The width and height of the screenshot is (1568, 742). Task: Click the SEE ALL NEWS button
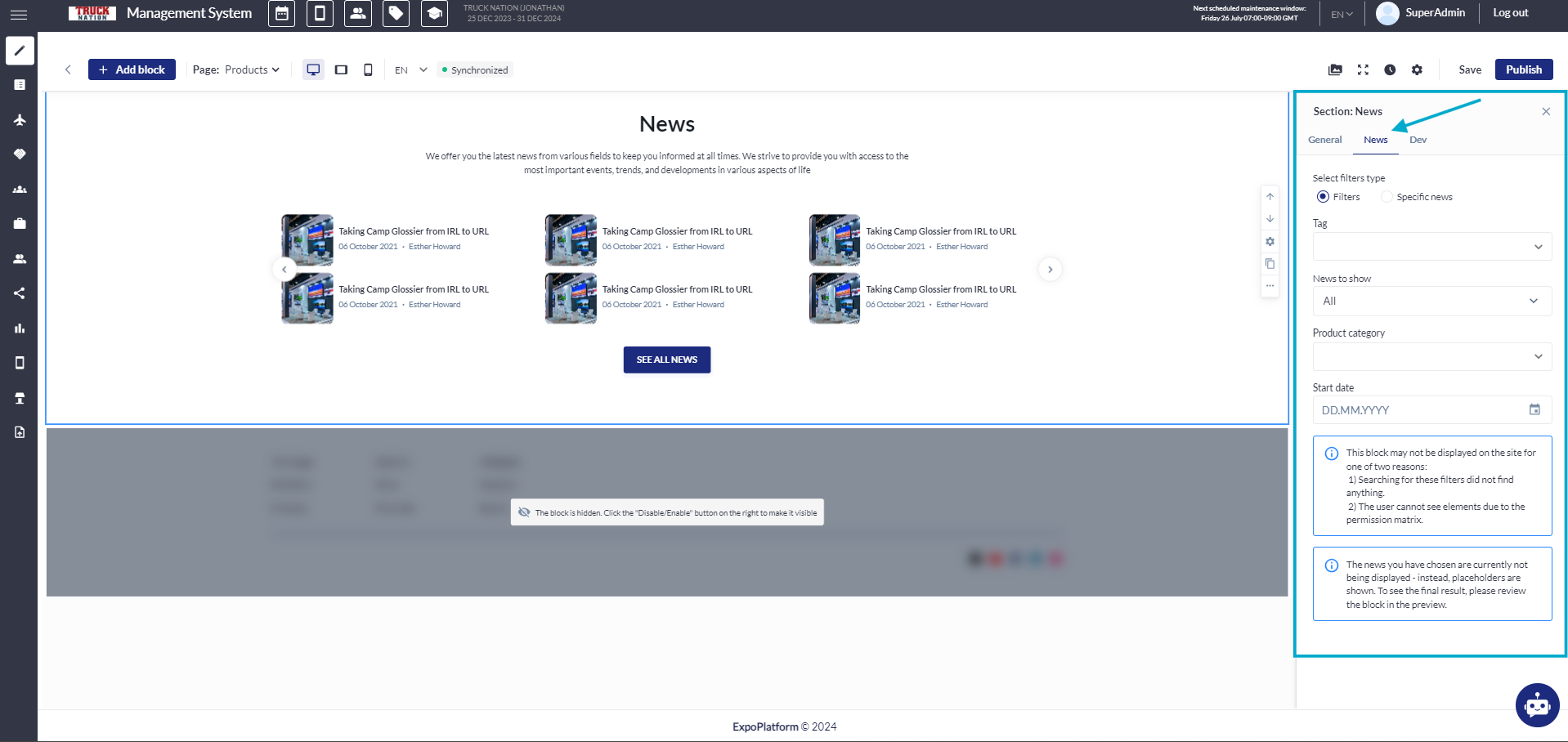click(667, 360)
